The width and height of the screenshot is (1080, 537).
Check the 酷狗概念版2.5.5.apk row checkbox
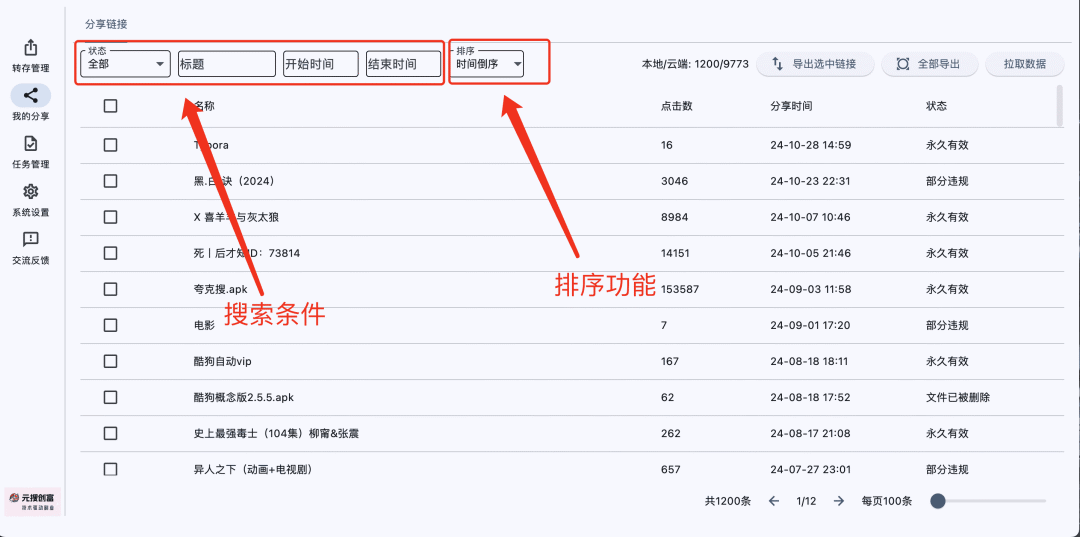tap(110, 397)
